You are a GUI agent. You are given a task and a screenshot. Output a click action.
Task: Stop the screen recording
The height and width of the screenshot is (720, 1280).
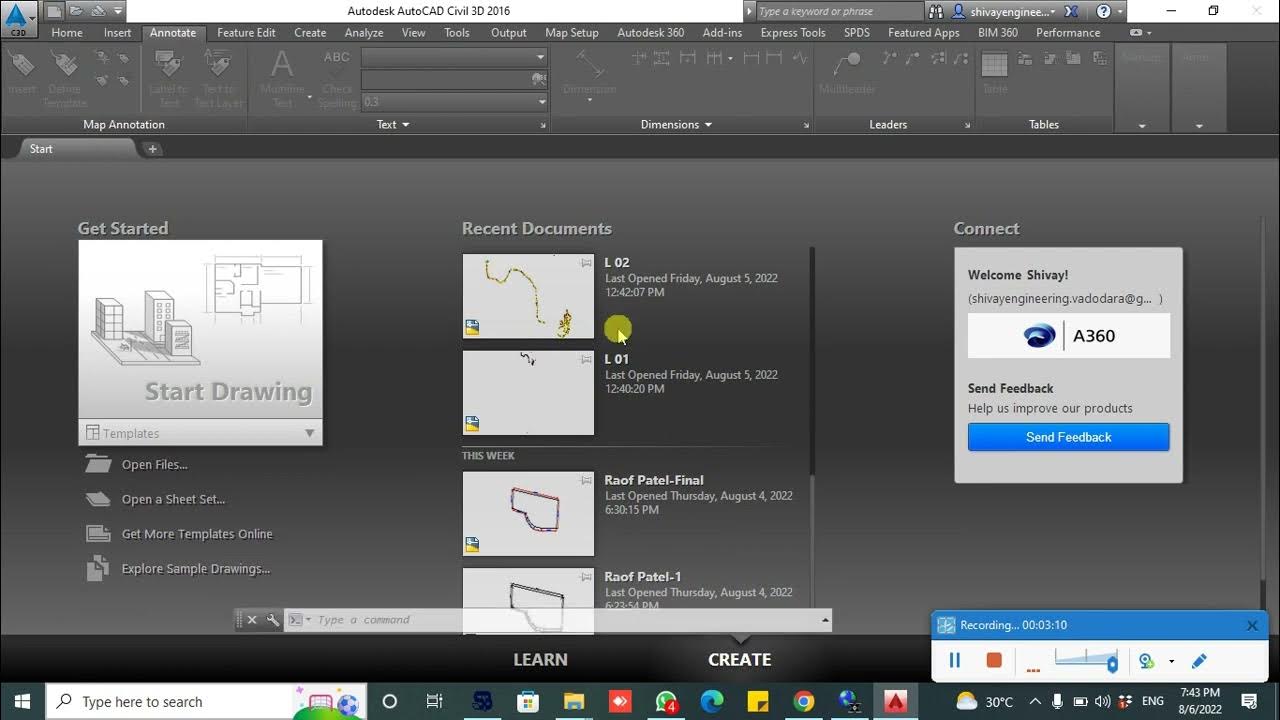[994, 660]
